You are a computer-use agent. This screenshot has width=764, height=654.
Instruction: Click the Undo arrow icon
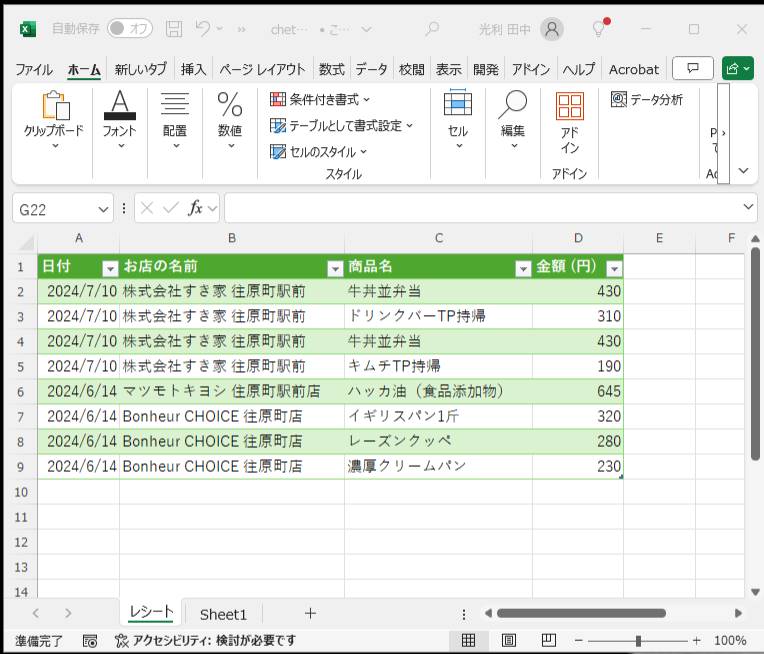[x=203, y=28]
